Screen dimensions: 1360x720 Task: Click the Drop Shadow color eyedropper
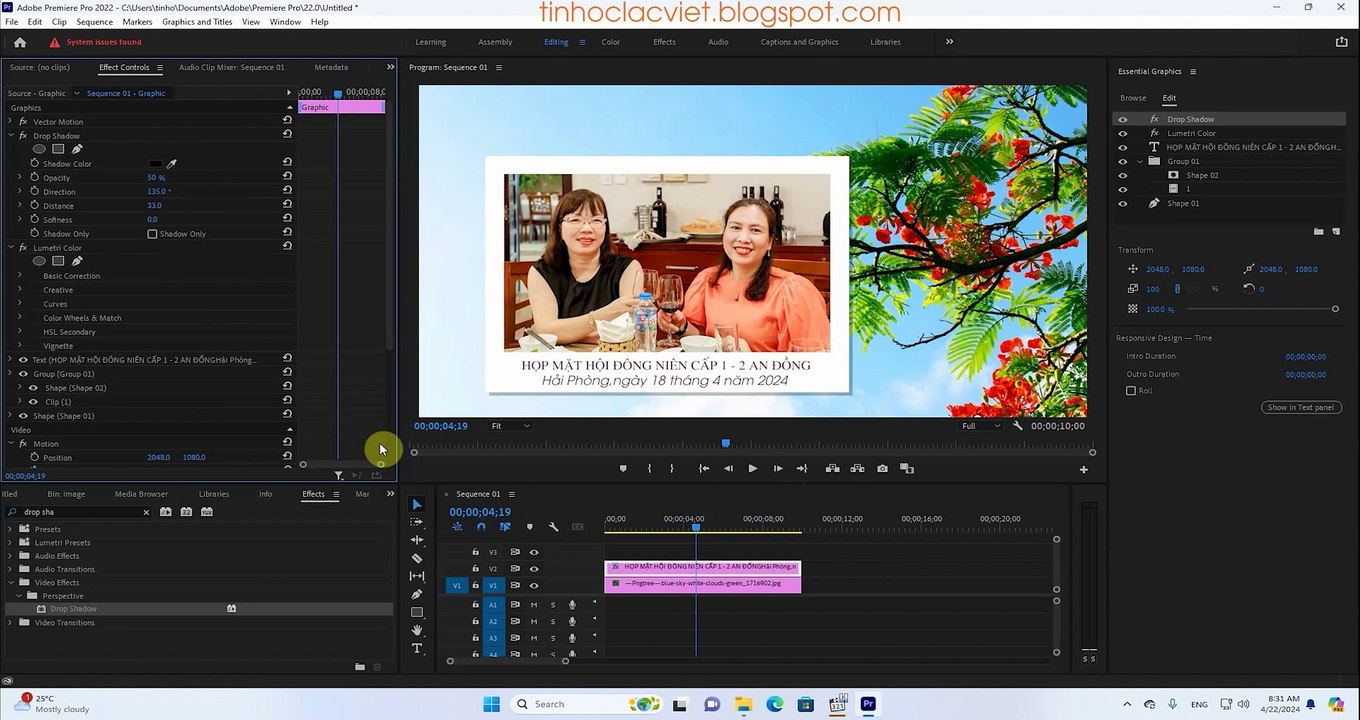click(x=171, y=163)
